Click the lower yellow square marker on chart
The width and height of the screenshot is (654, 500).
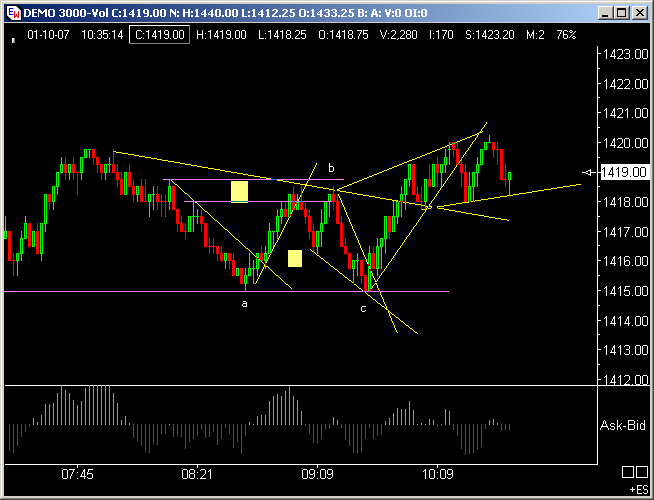pyautogui.click(x=295, y=259)
